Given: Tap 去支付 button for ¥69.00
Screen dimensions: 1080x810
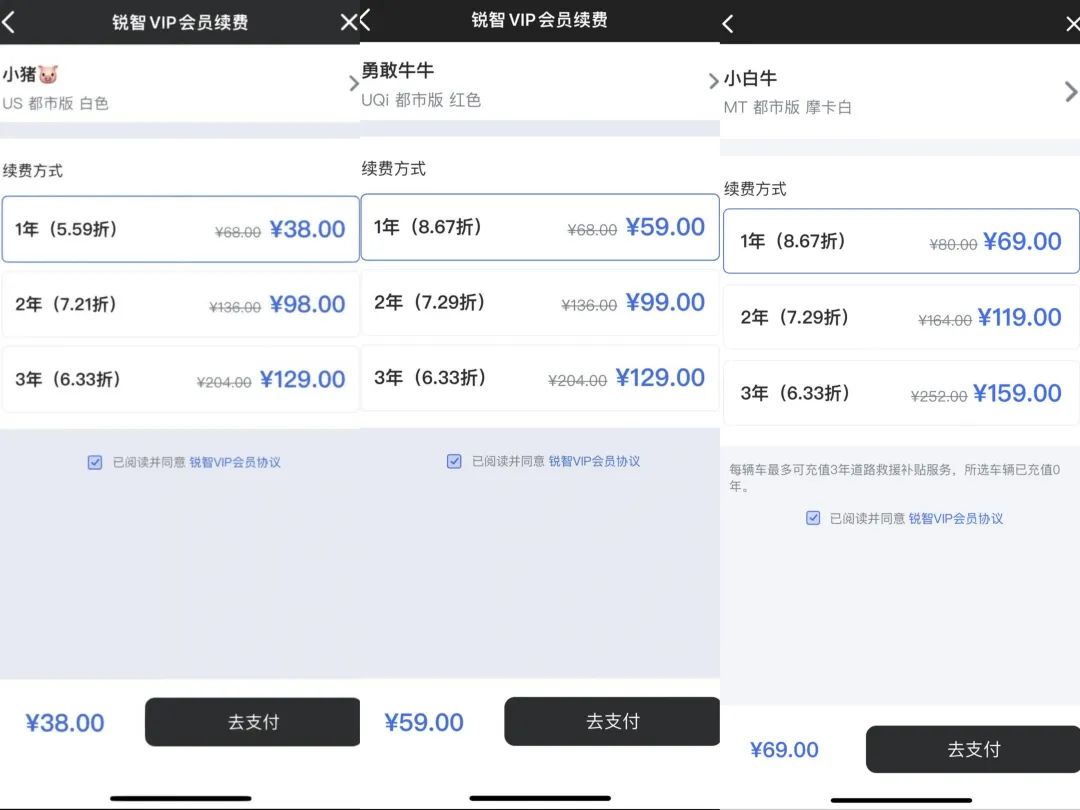Looking at the screenshot, I should click(973, 749).
